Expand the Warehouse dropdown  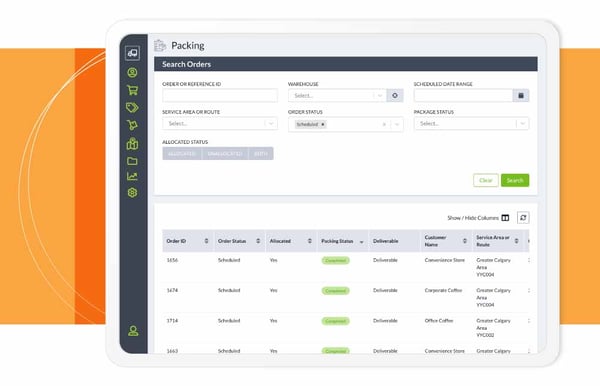[380, 96]
